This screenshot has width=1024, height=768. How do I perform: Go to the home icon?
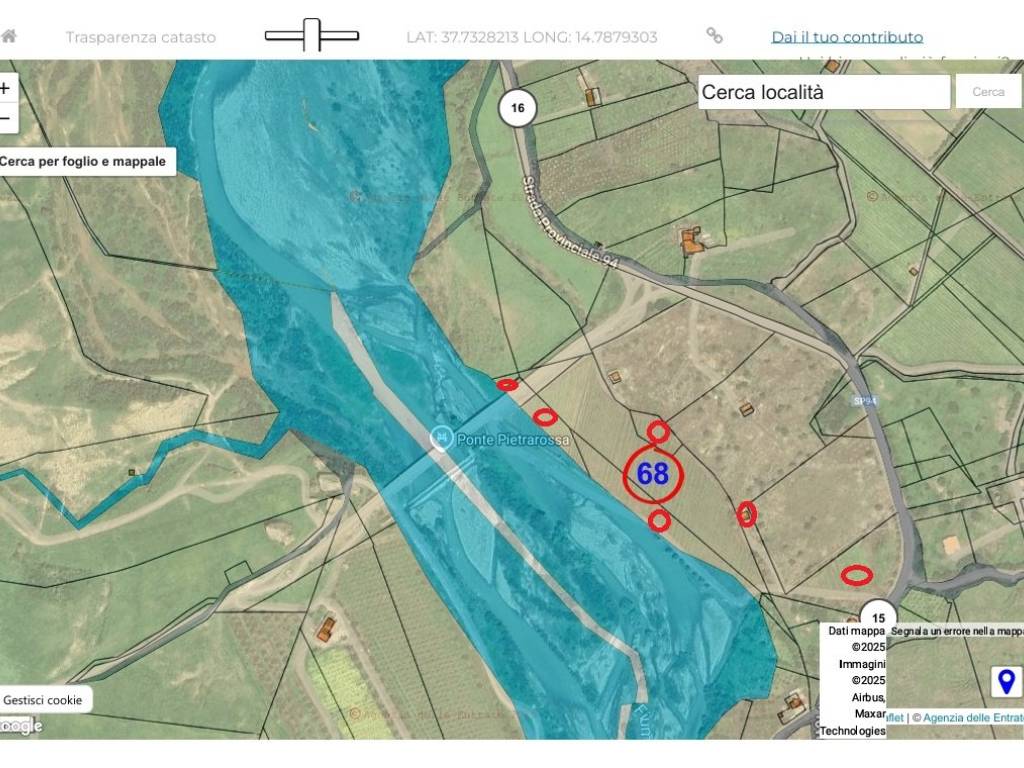8,37
